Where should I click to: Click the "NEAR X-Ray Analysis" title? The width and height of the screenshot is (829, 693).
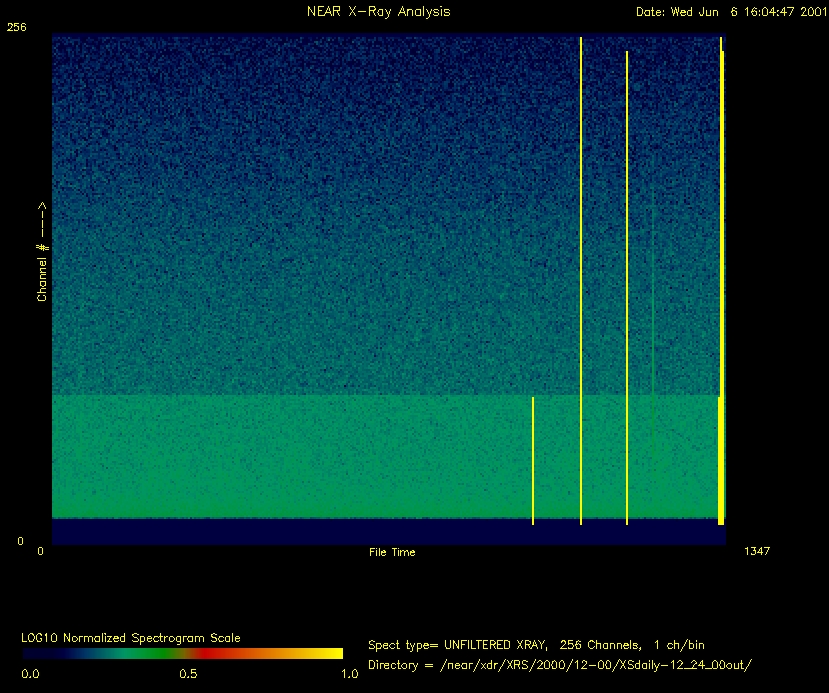(x=378, y=12)
